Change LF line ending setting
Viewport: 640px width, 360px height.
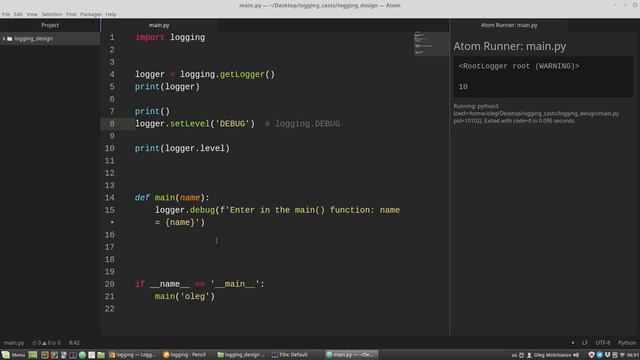point(584,343)
